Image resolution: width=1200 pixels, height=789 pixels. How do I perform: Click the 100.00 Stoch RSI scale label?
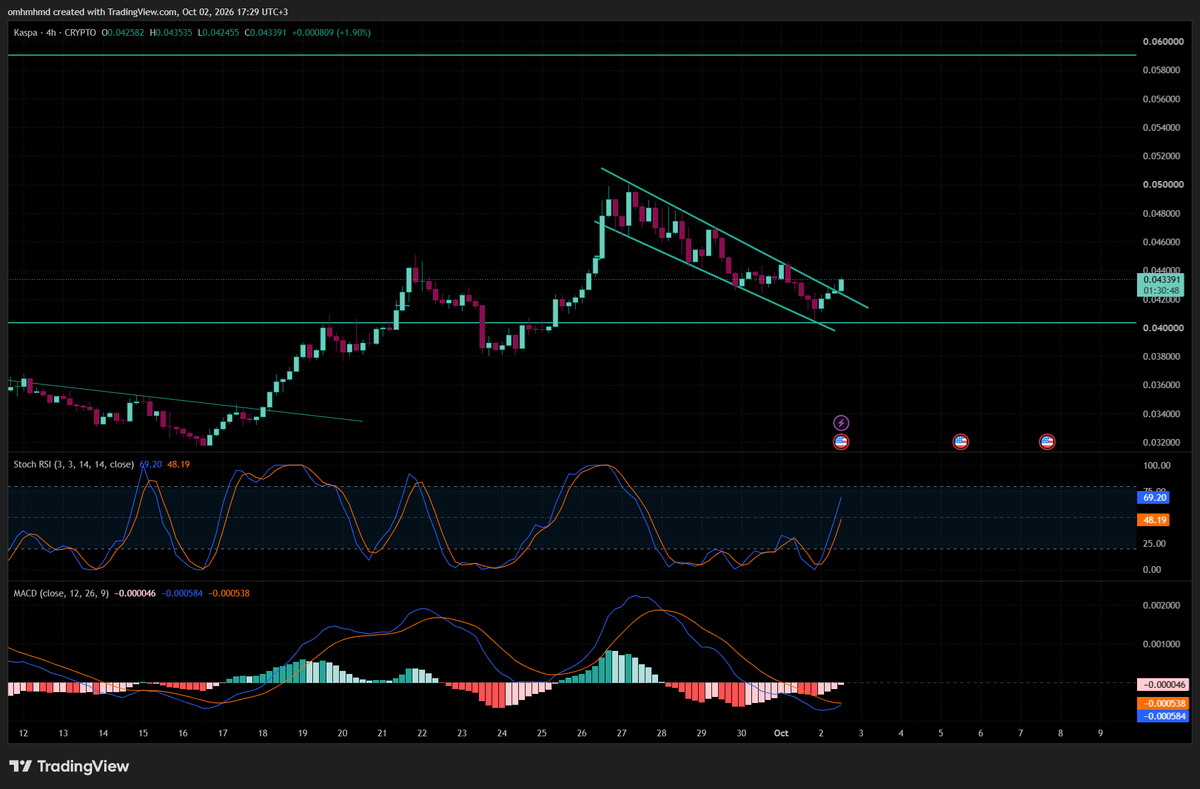pos(1157,466)
